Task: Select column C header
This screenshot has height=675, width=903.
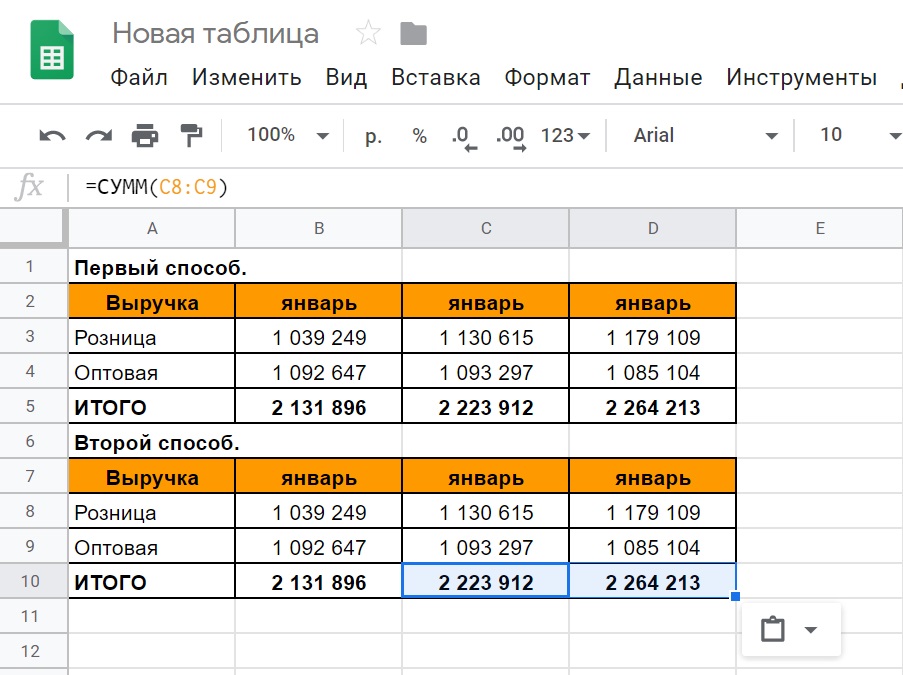Action: click(x=486, y=229)
